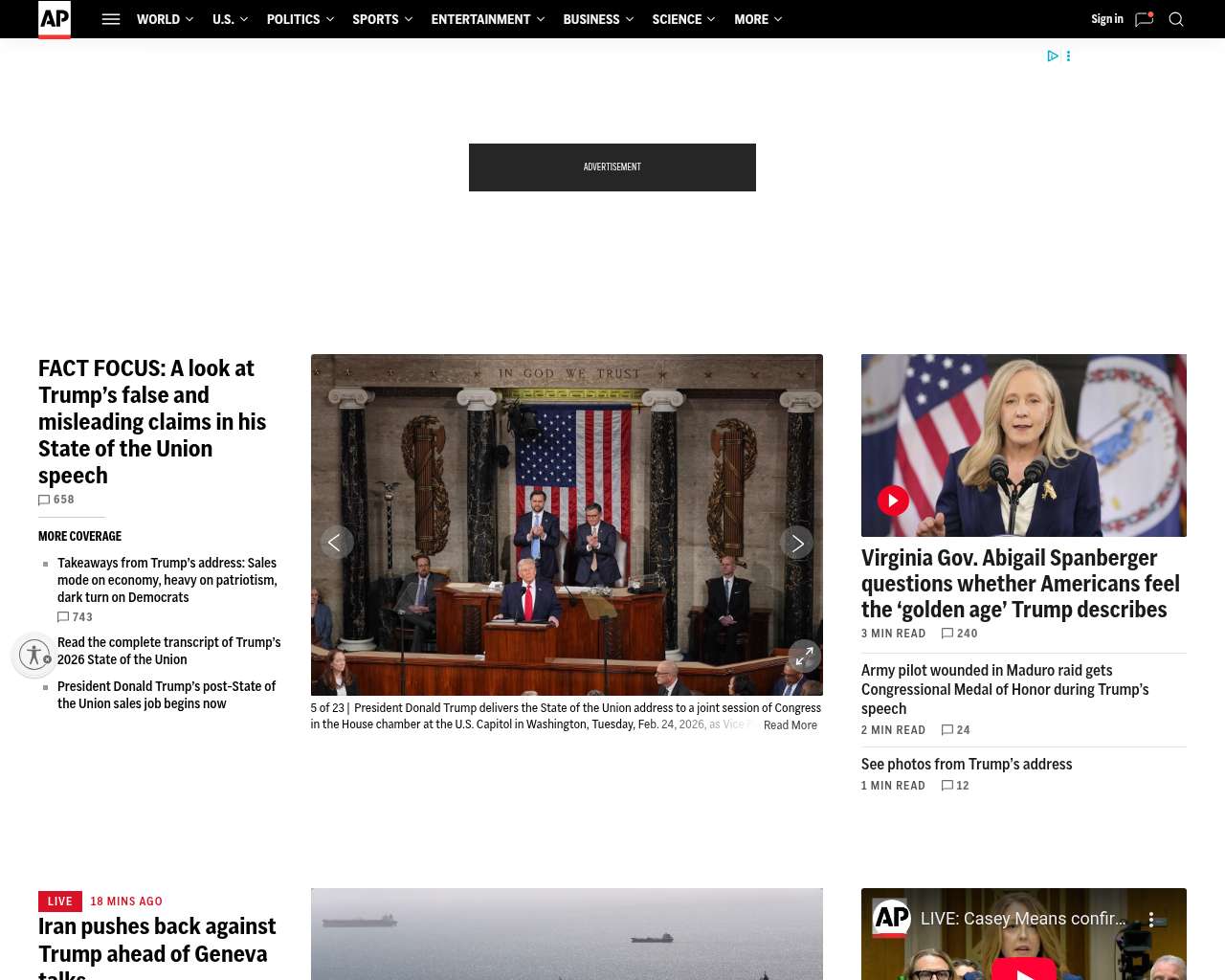Show previous photo in the slideshow

click(335, 543)
